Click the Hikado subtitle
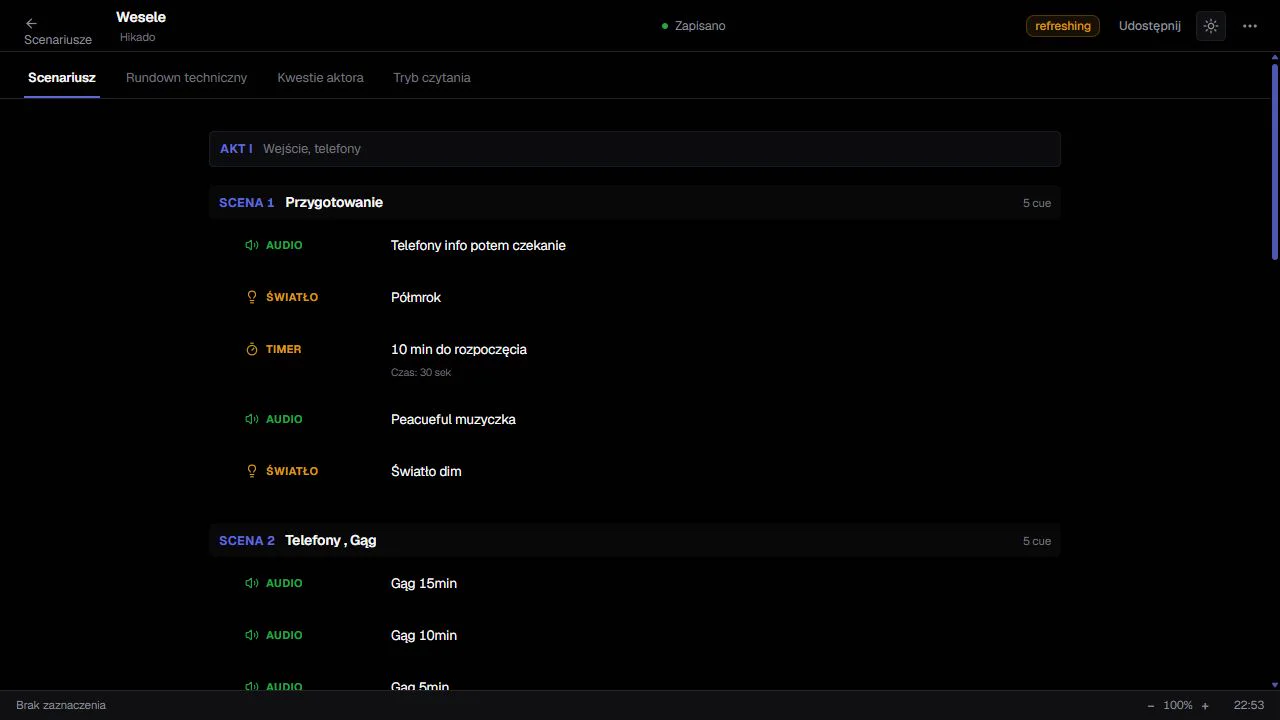The height and width of the screenshot is (720, 1280). (138, 37)
